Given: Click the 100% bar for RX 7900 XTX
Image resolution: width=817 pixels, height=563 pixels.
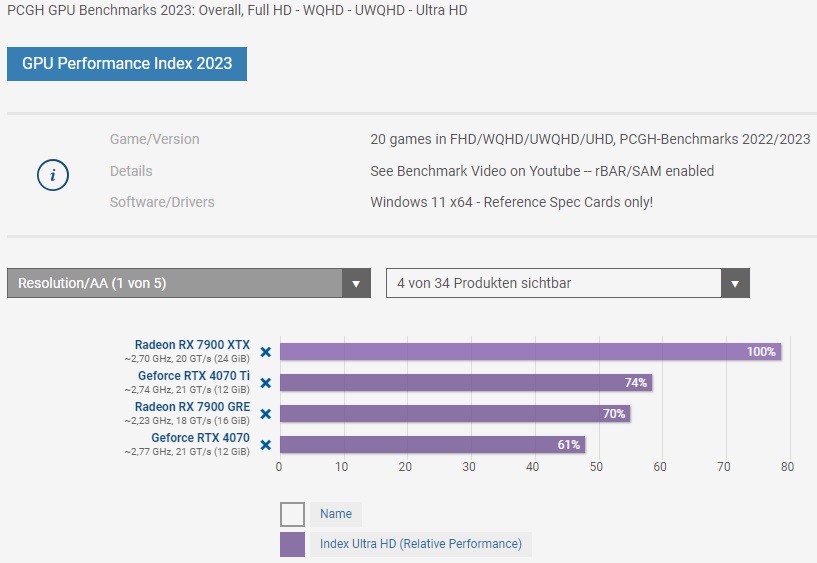Looking at the screenshot, I should click(530, 352).
